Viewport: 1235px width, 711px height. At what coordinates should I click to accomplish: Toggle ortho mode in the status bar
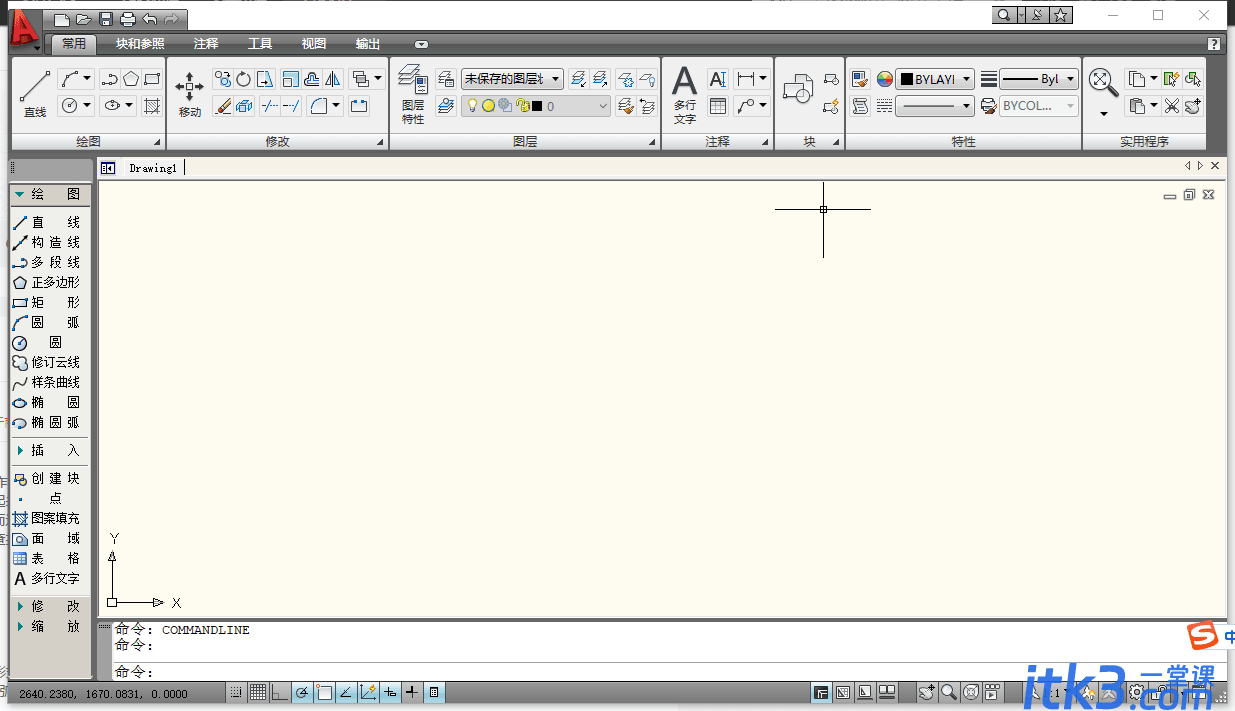point(279,692)
